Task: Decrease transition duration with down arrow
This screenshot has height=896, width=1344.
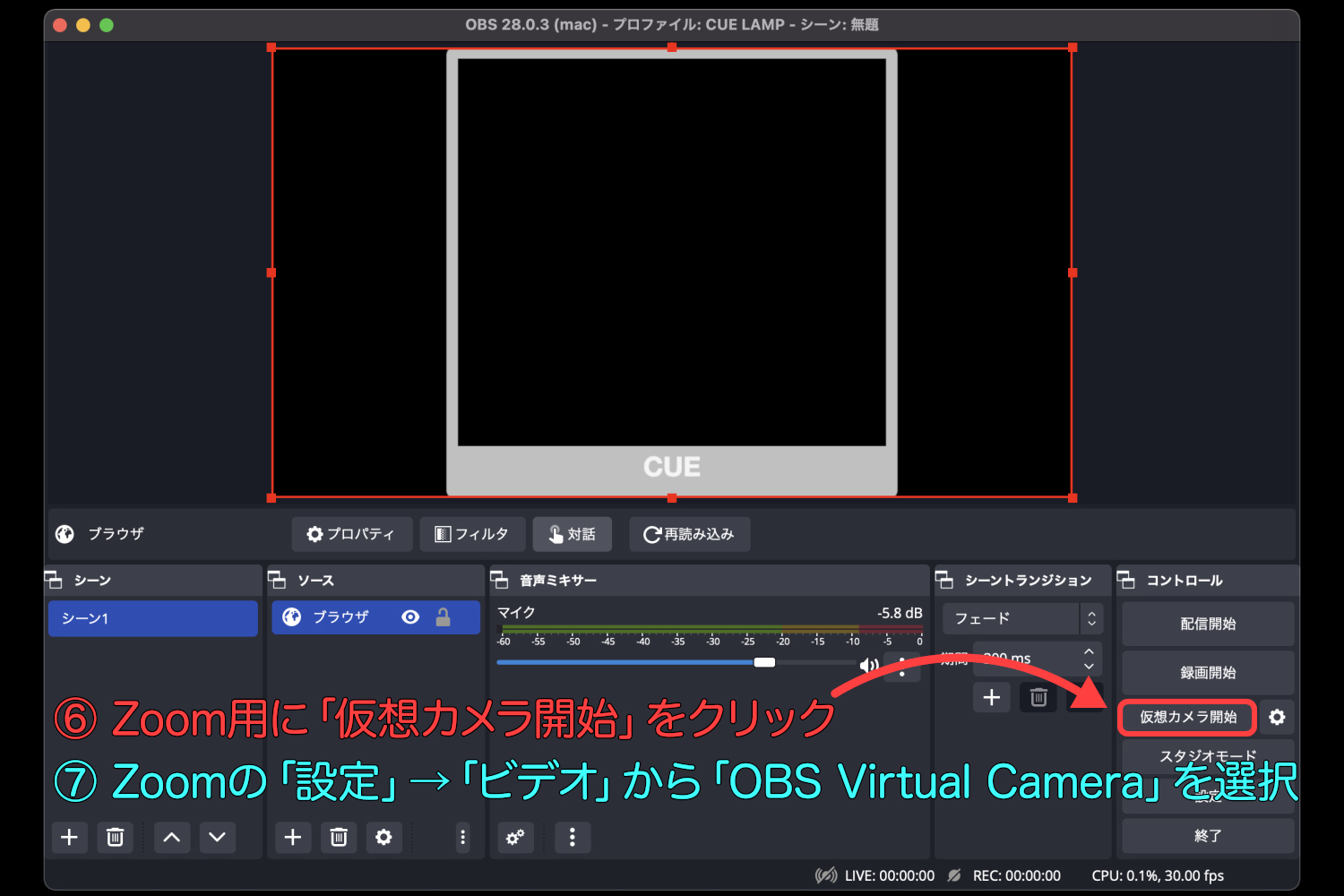Action: pyautogui.click(x=1089, y=667)
